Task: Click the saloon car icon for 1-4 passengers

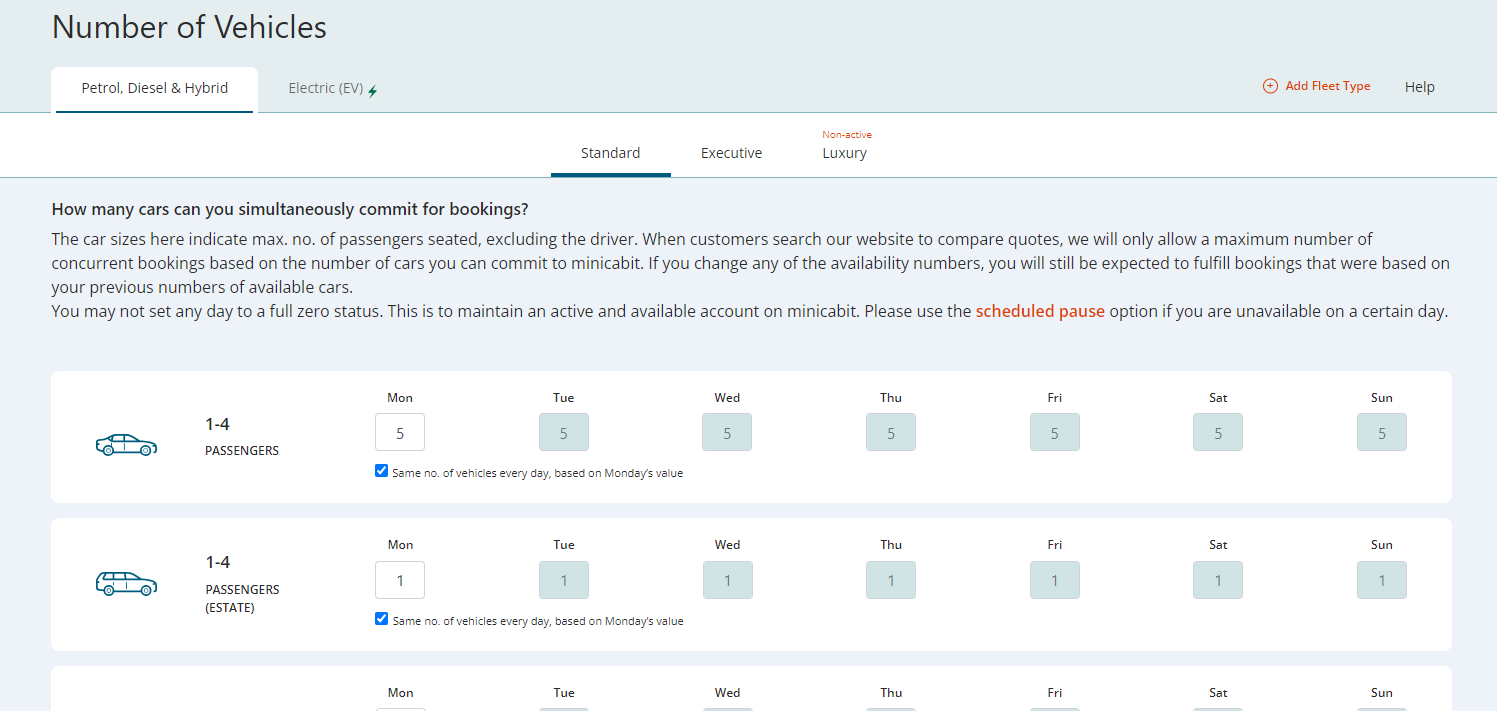Action: 126,444
